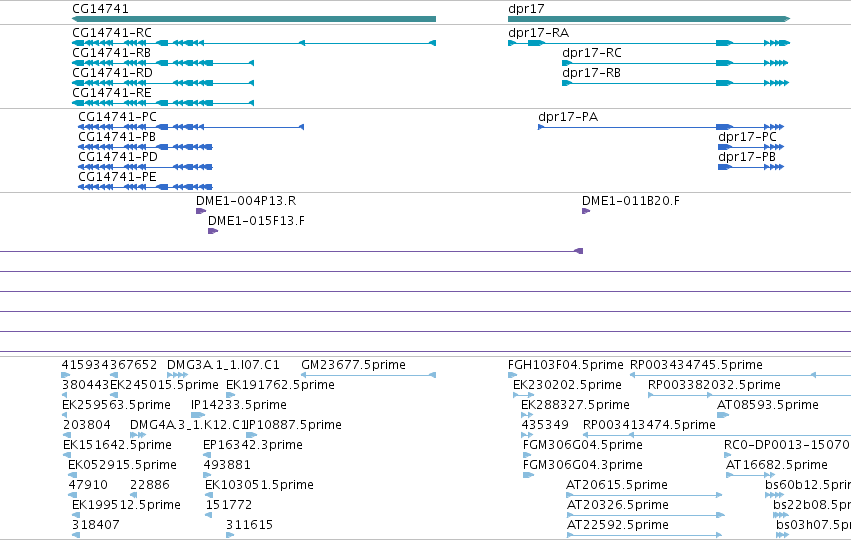Select the DMG3A.1_1.I07.C1 EST label

click(223, 365)
